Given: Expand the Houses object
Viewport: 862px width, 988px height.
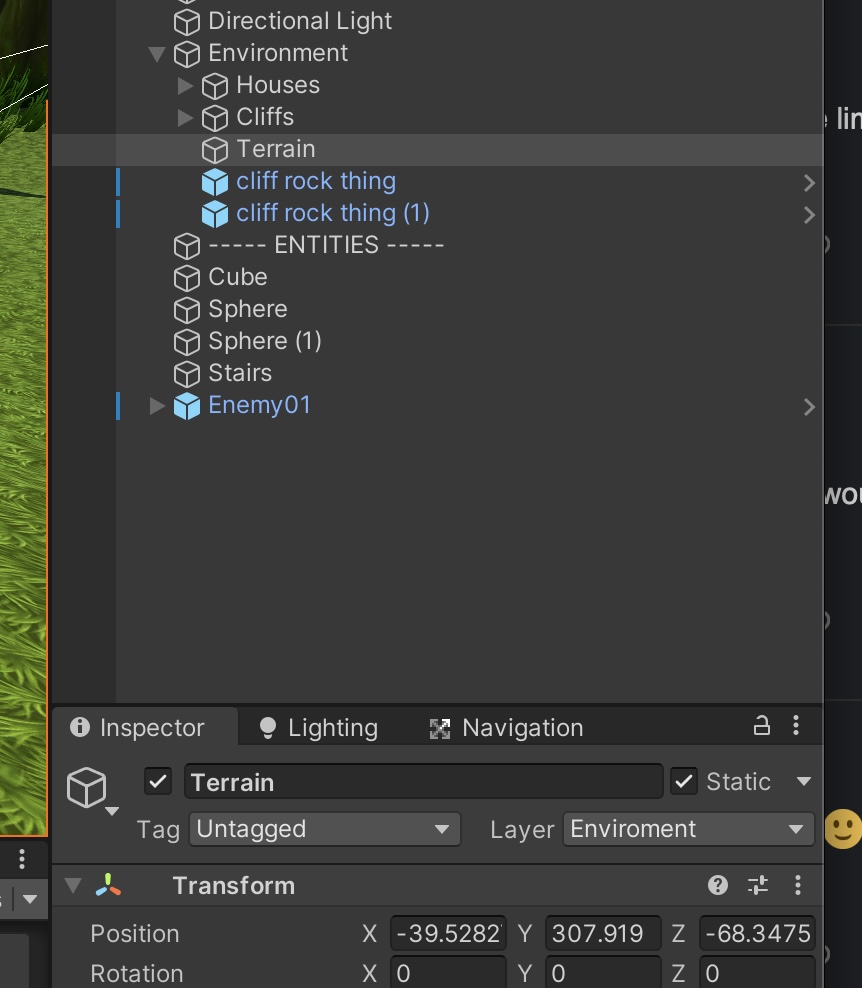Looking at the screenshot, I should pyautogui.click(x=185, y=85).
